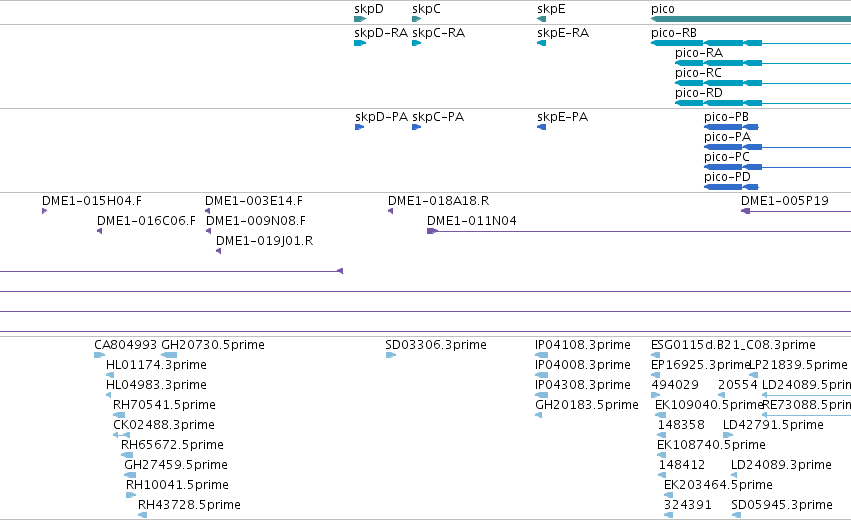Click clone DME1-009N08.F
This screenshot has width=851, height=520.
pyautogui.click(x=256, y=221)
